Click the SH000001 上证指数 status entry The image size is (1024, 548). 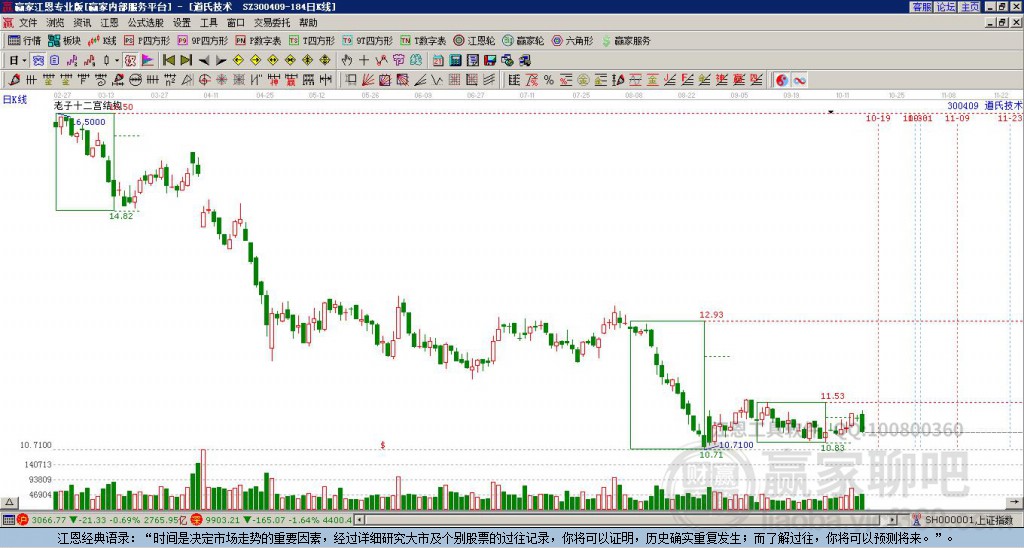967,520
